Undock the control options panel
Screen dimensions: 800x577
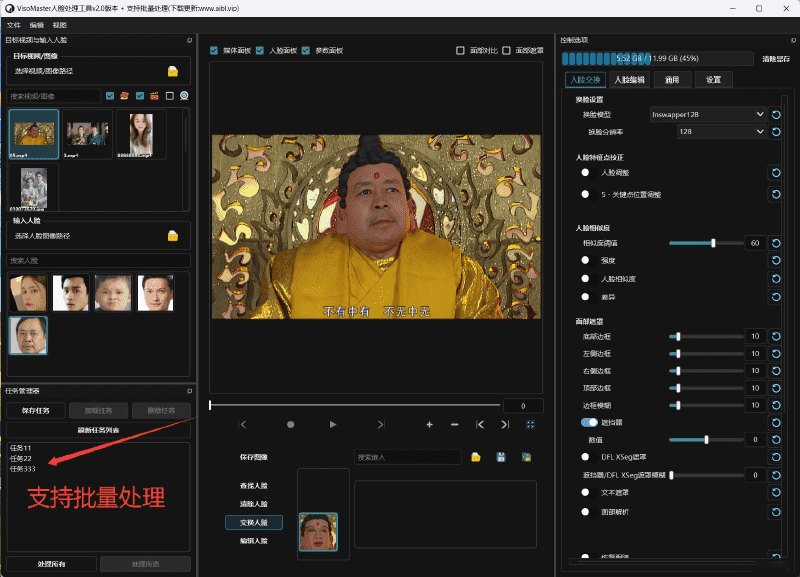[793, 40]
